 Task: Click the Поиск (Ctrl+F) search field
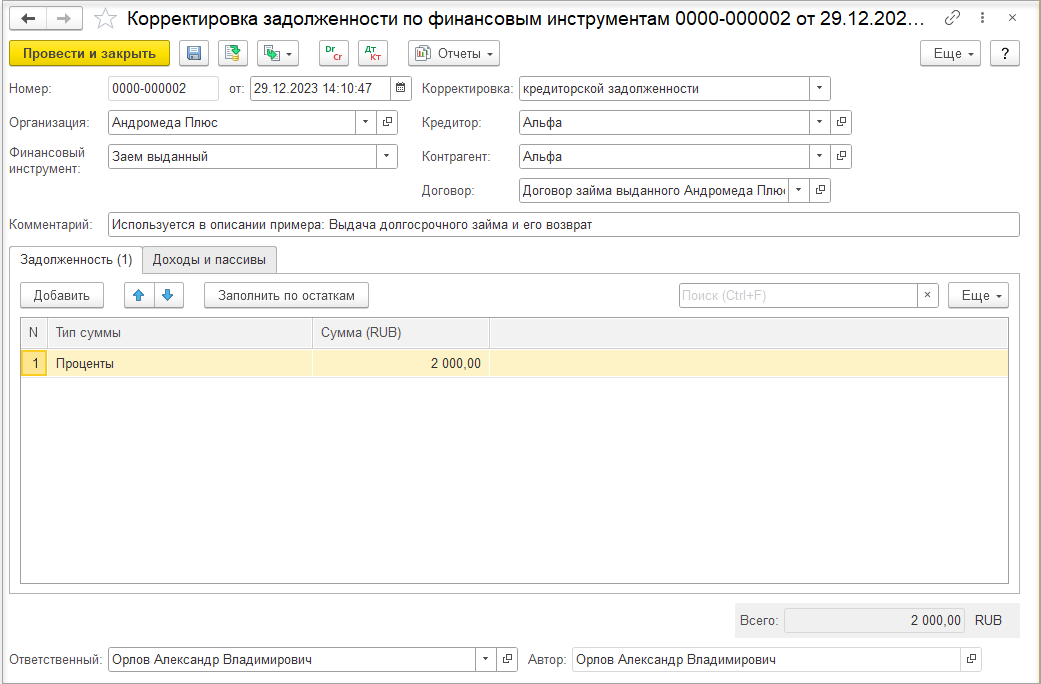point(798,296)
